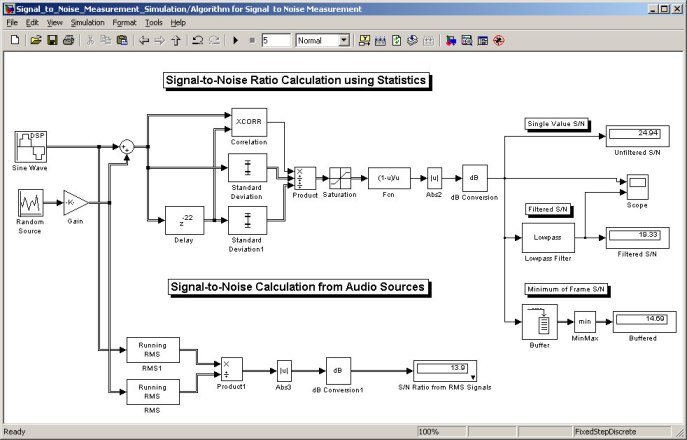687x440 pixels.
Task: Open the Tools menu
Action: [154, 22]
